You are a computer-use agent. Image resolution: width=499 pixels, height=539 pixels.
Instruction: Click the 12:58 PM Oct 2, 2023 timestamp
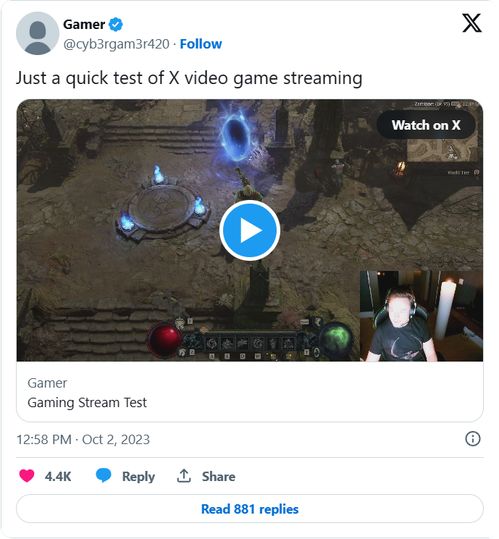[x=83, y=439]
